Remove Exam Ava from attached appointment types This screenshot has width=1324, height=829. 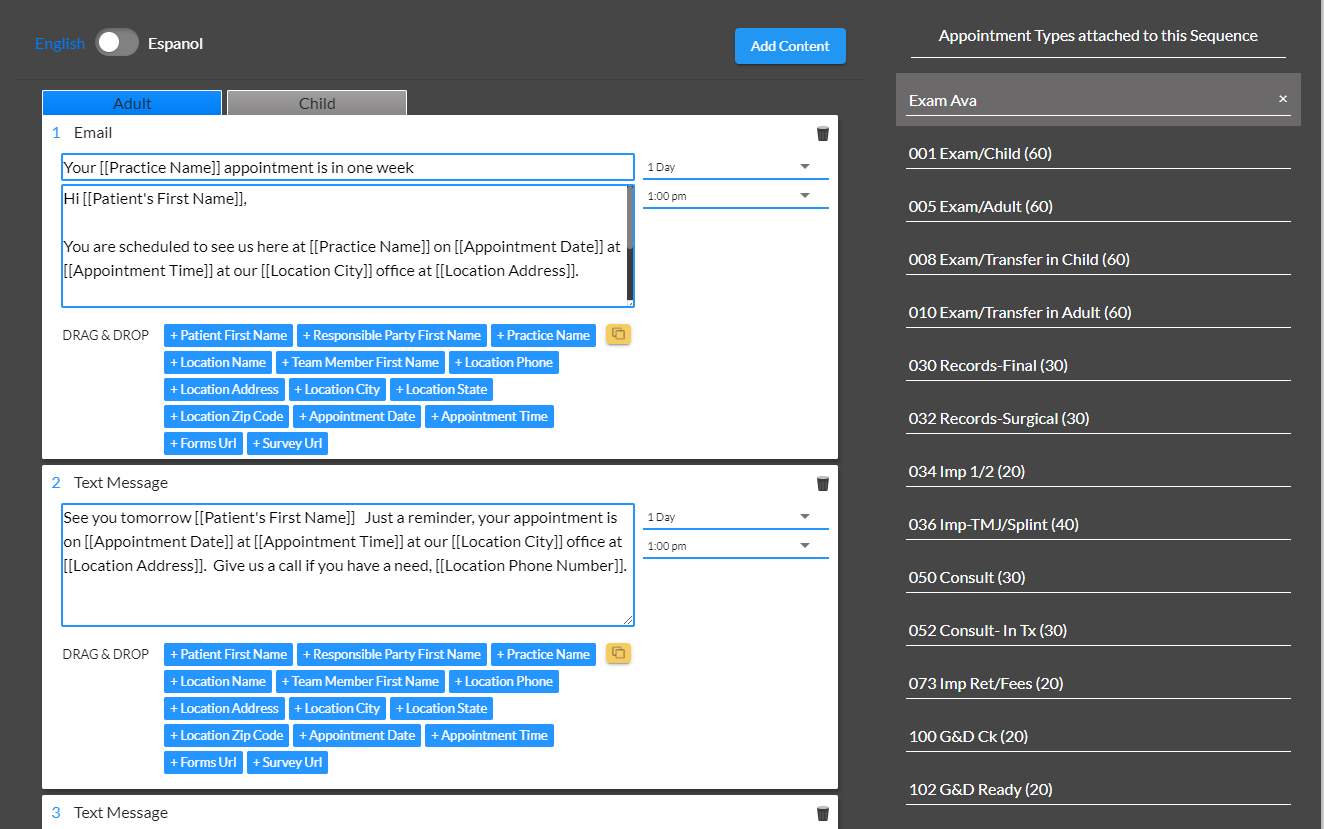(1283, 98)
